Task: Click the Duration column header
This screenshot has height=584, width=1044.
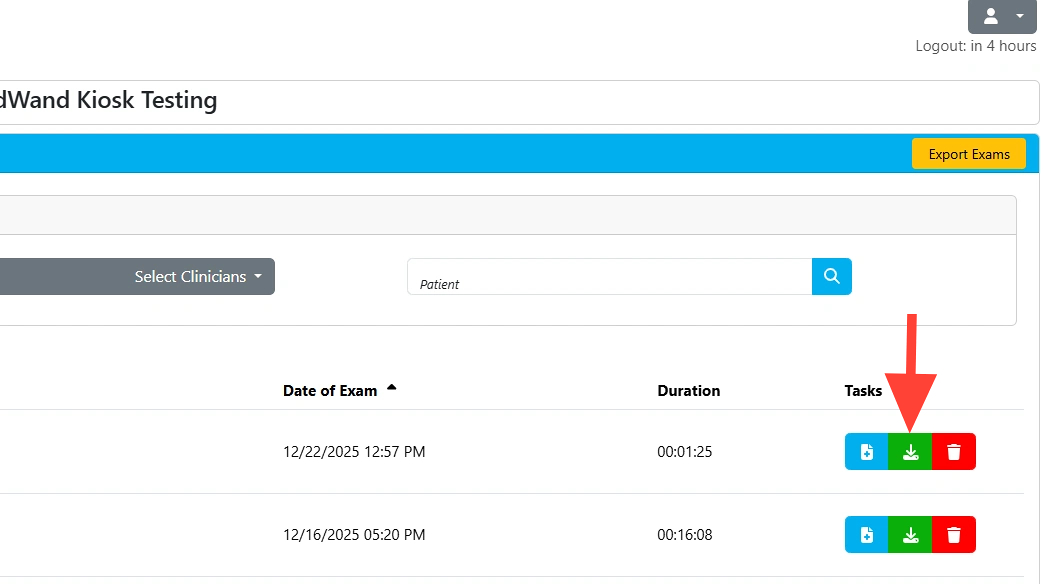Action: [688, 391]
